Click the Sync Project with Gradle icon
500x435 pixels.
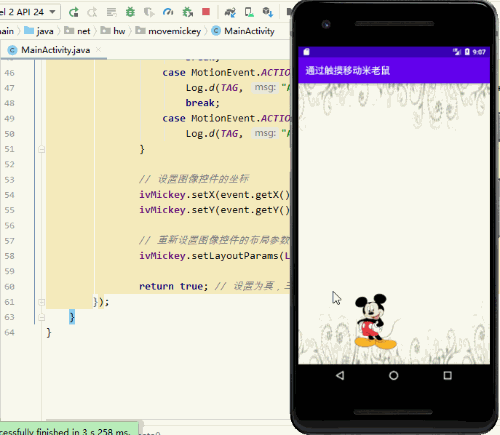point(230,12)
